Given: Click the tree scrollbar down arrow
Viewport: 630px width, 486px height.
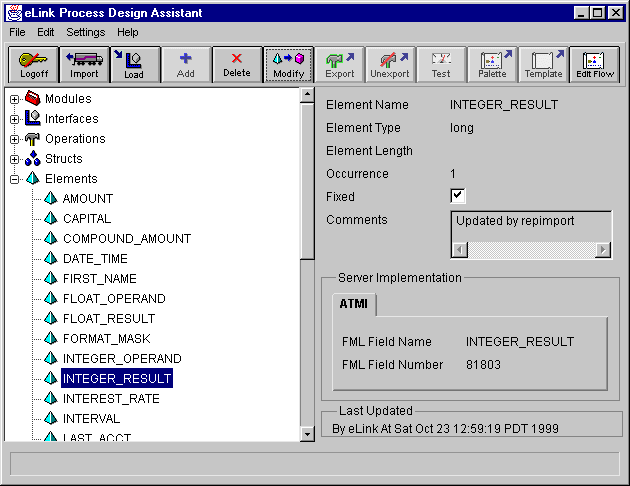Looking at the screenshot, I should pyautogui.click(x=307, y=434).
